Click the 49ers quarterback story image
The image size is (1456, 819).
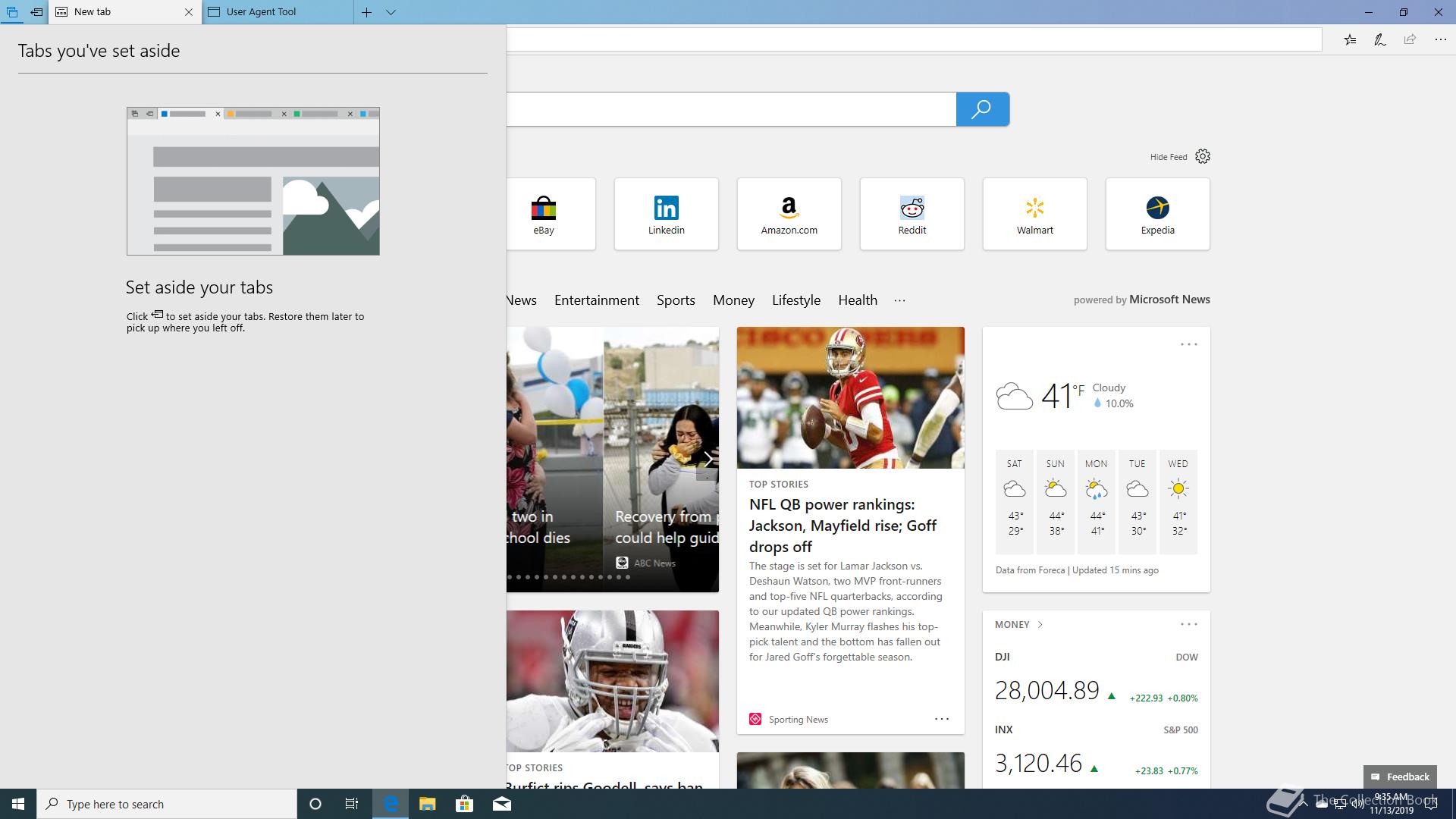851,397
